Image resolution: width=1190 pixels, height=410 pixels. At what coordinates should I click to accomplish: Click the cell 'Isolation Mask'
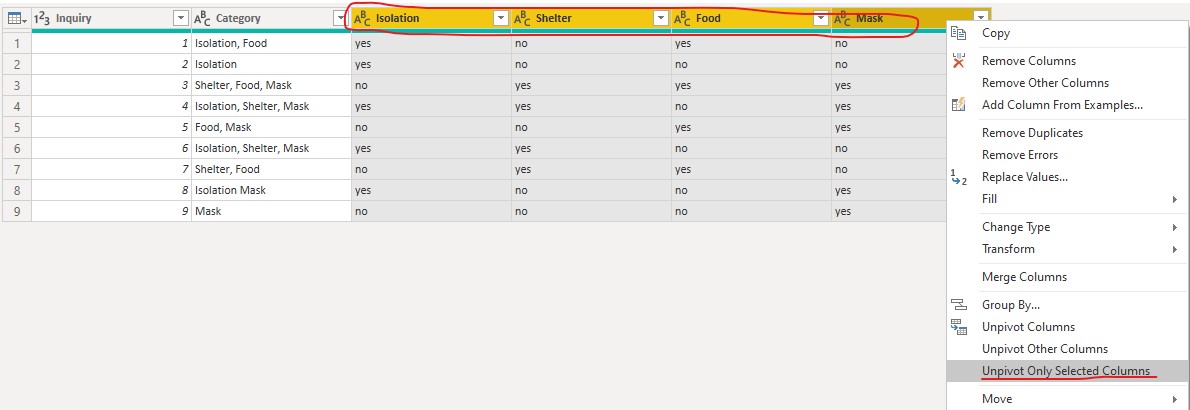[x=271, y=191]
